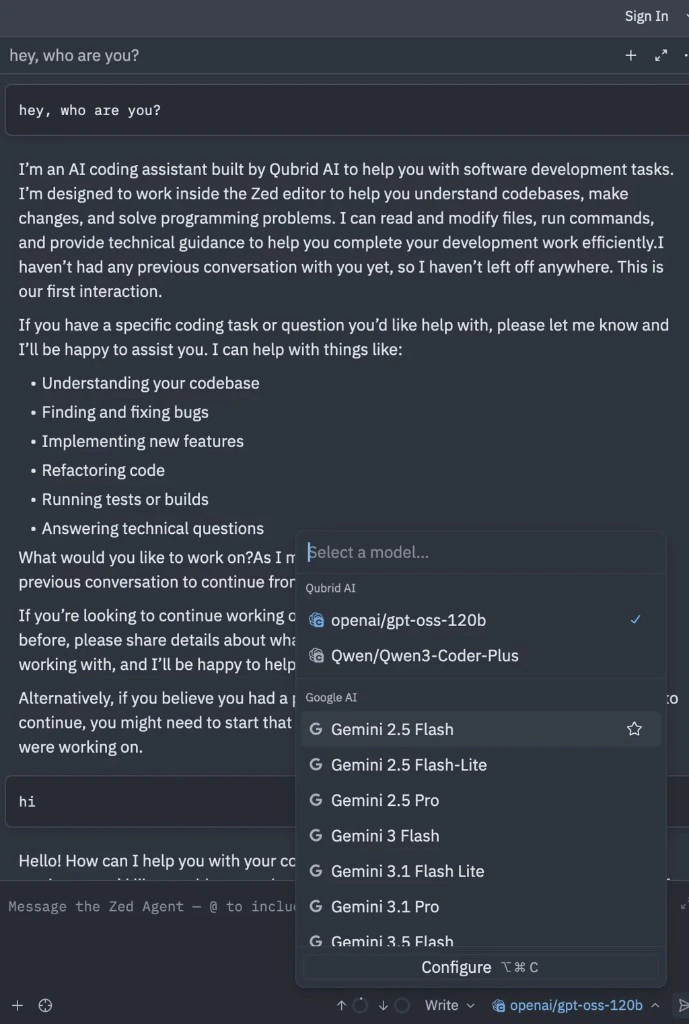The image size is (689, 1024).
Task: Expand the agent panel with the arrows icon
Action: [661, 56]
